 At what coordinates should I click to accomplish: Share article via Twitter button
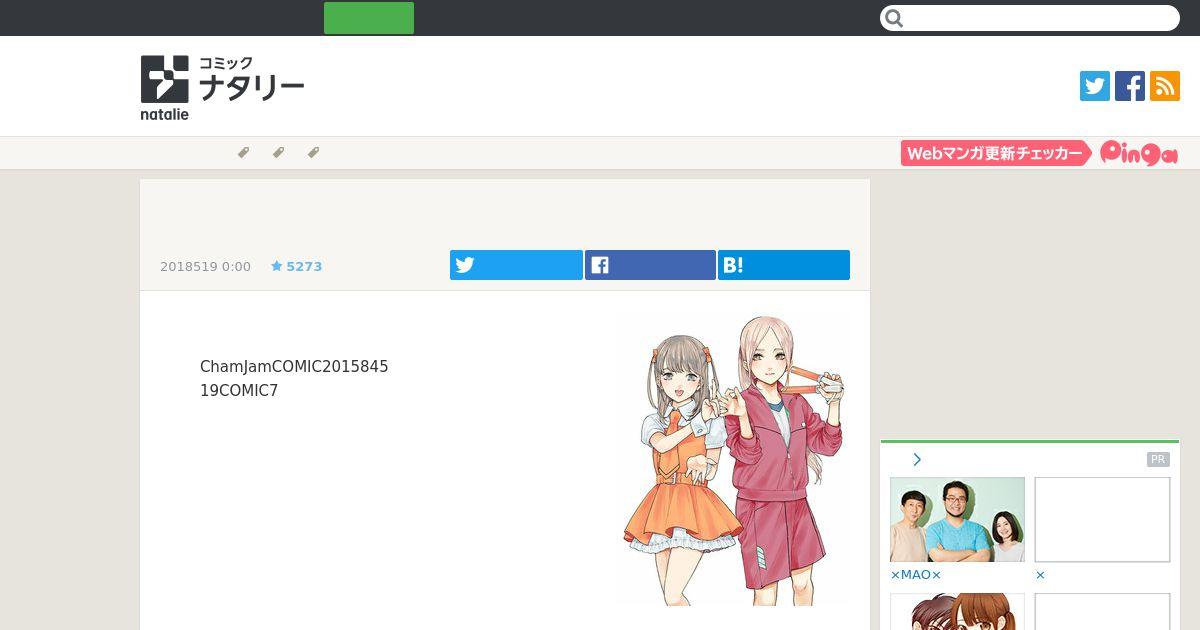point(516,265)
